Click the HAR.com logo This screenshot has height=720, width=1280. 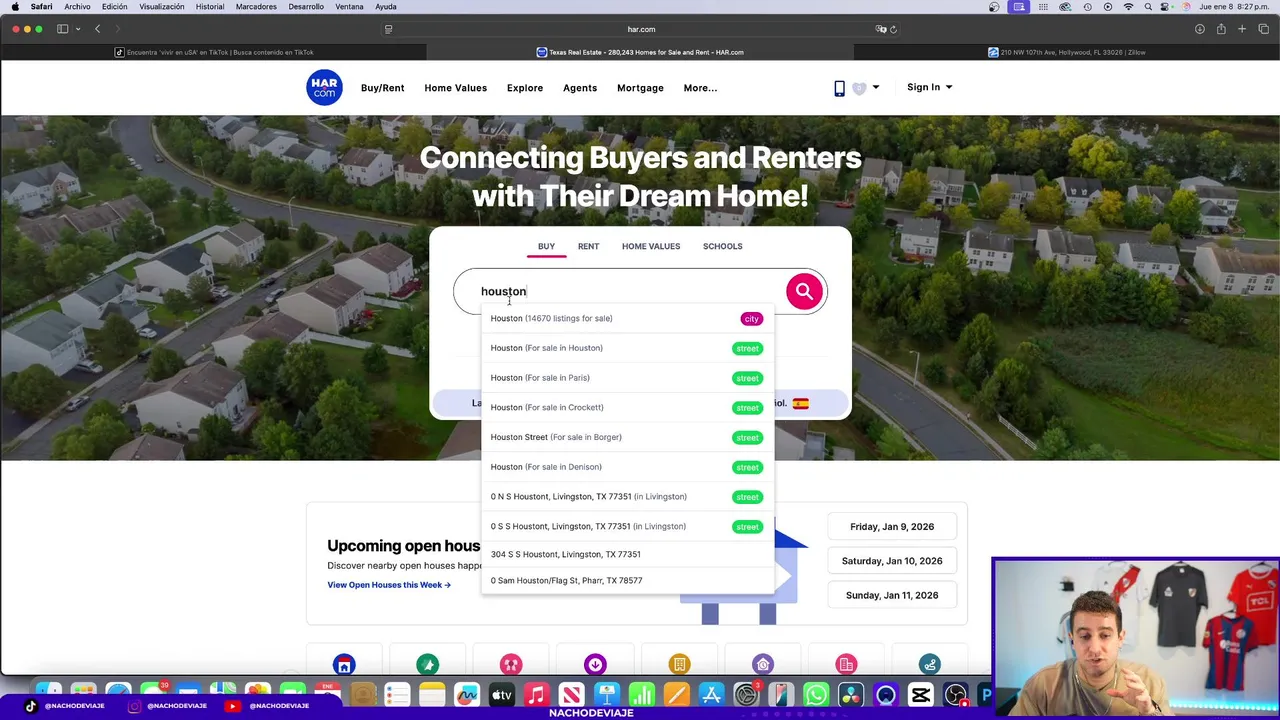pyautogui.click(x=324, y=88)
